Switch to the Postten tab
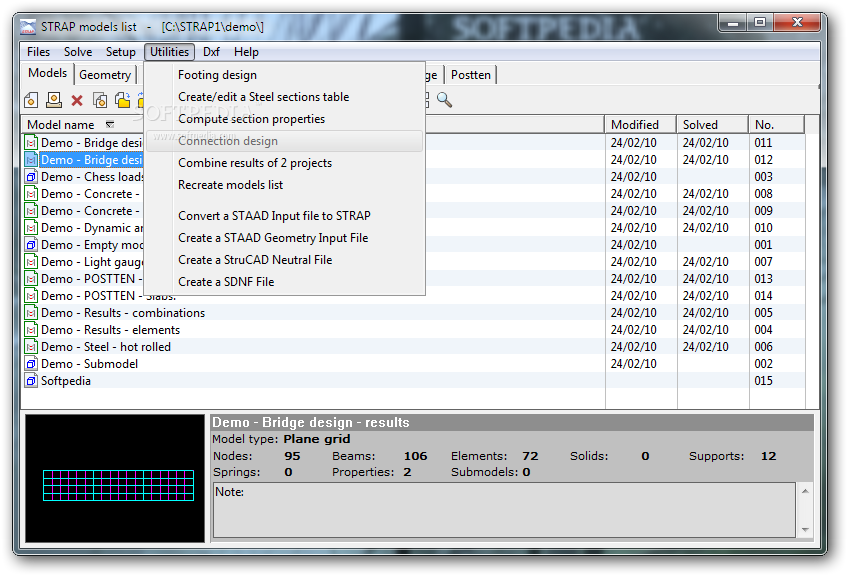Screen dimensions: 848x576 (x=471, y=75)
